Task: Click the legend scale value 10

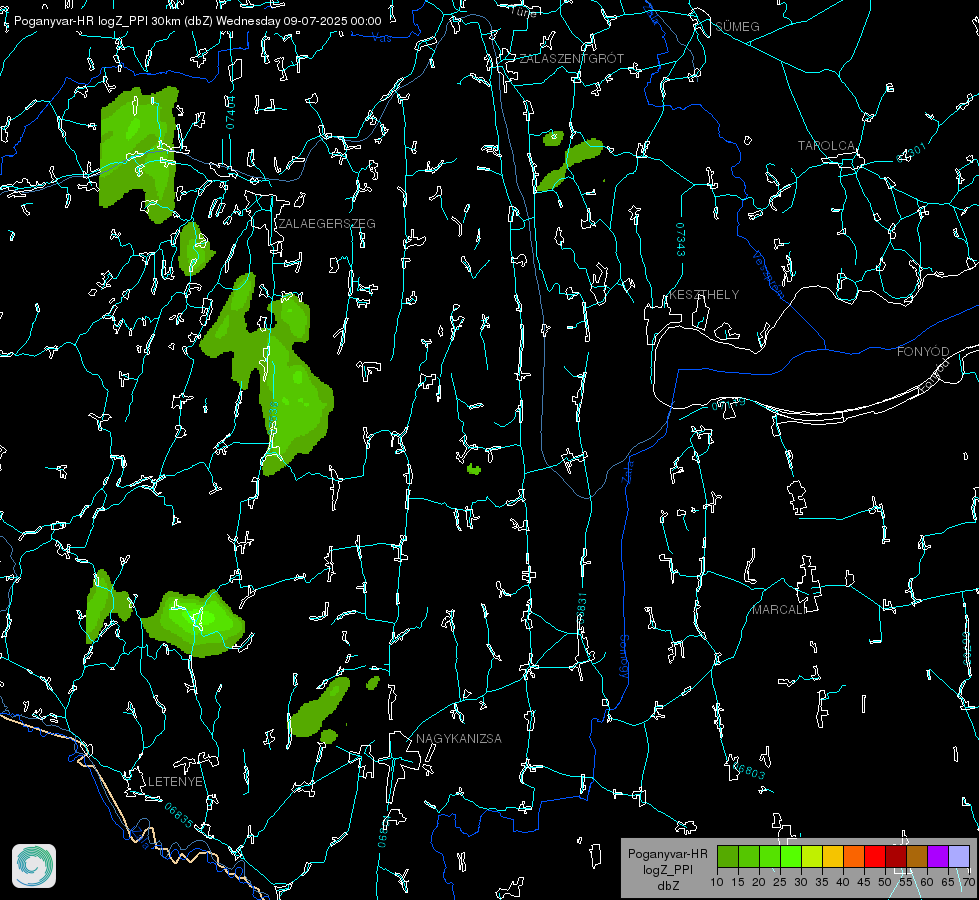Action: 717,882
